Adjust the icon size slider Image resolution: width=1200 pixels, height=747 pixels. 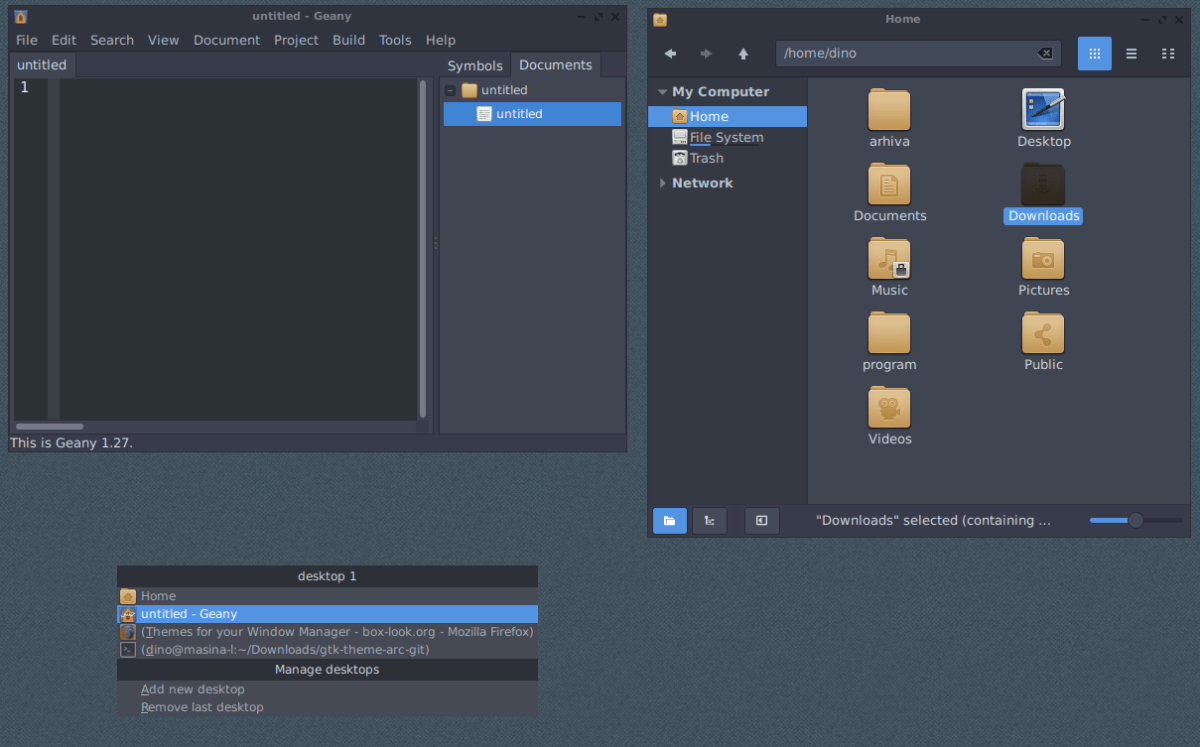click(x=1135, y=520)
